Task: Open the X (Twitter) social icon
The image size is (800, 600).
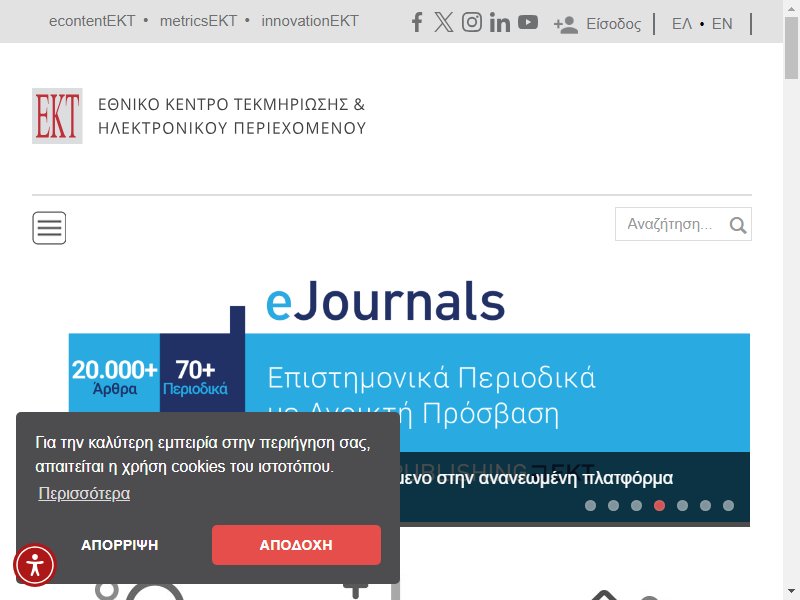Action: (443, 22)
